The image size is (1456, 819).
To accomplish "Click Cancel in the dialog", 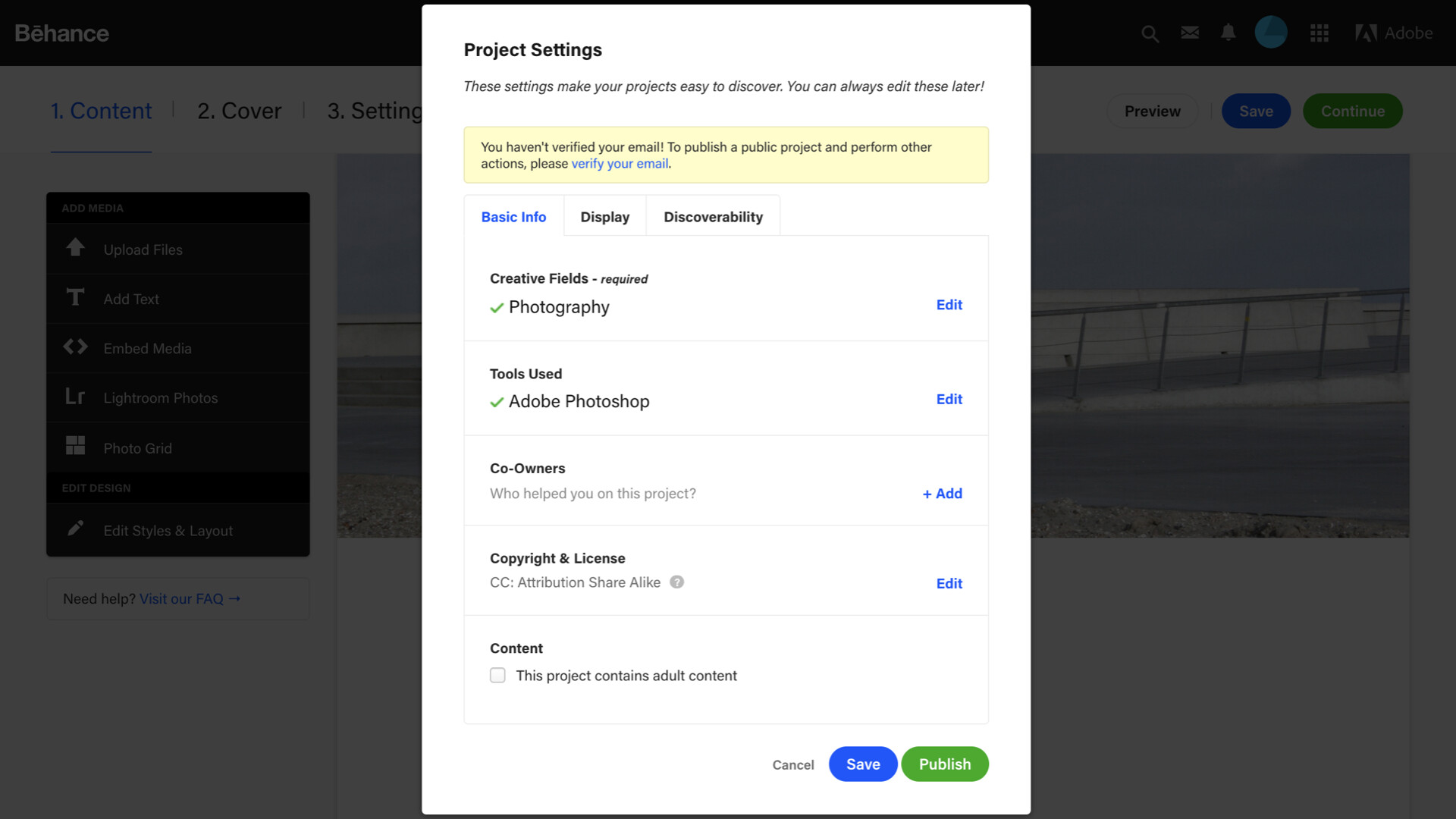I will 792,764.
